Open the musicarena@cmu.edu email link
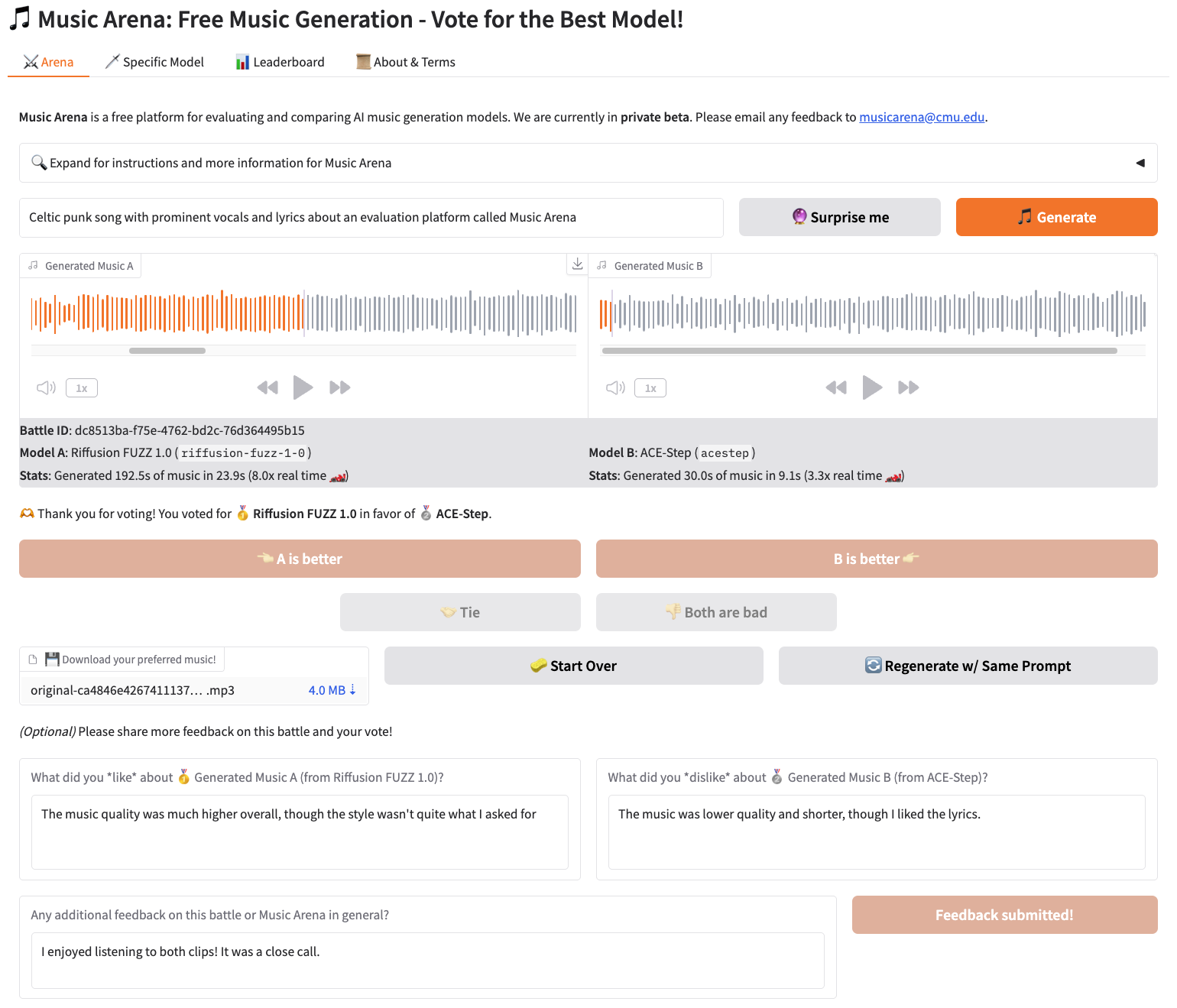The image size is (1177, 1008). [x=921, y=117]
